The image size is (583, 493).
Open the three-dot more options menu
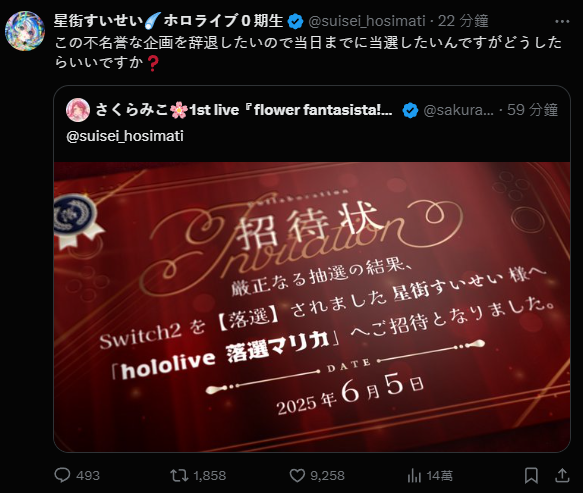coord(562,22)
